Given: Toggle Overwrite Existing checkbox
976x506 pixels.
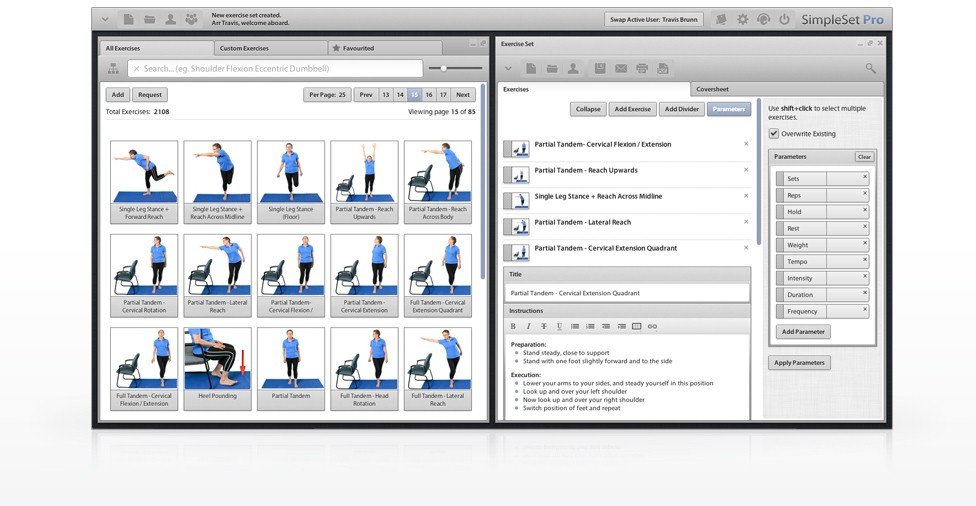Looking at the screenshot, I should tap(774, 133).
